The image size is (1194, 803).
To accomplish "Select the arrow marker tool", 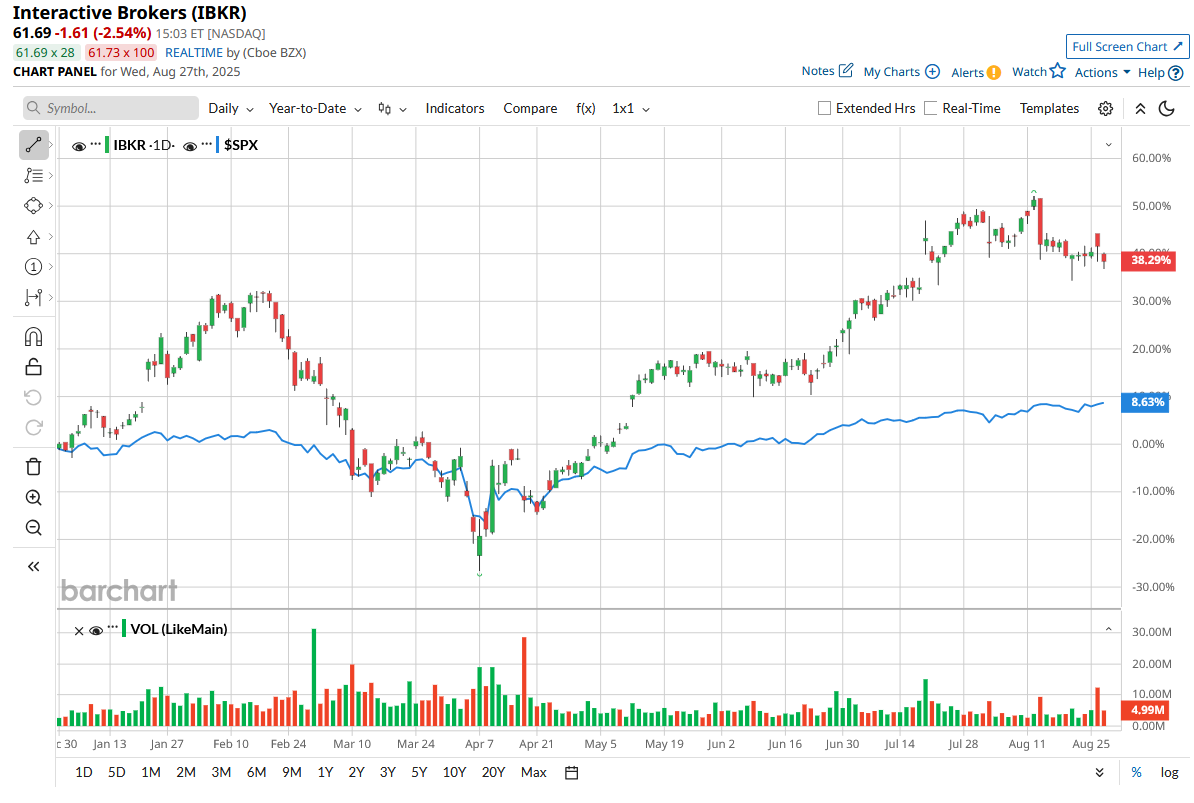I will [x=34, y=237].
